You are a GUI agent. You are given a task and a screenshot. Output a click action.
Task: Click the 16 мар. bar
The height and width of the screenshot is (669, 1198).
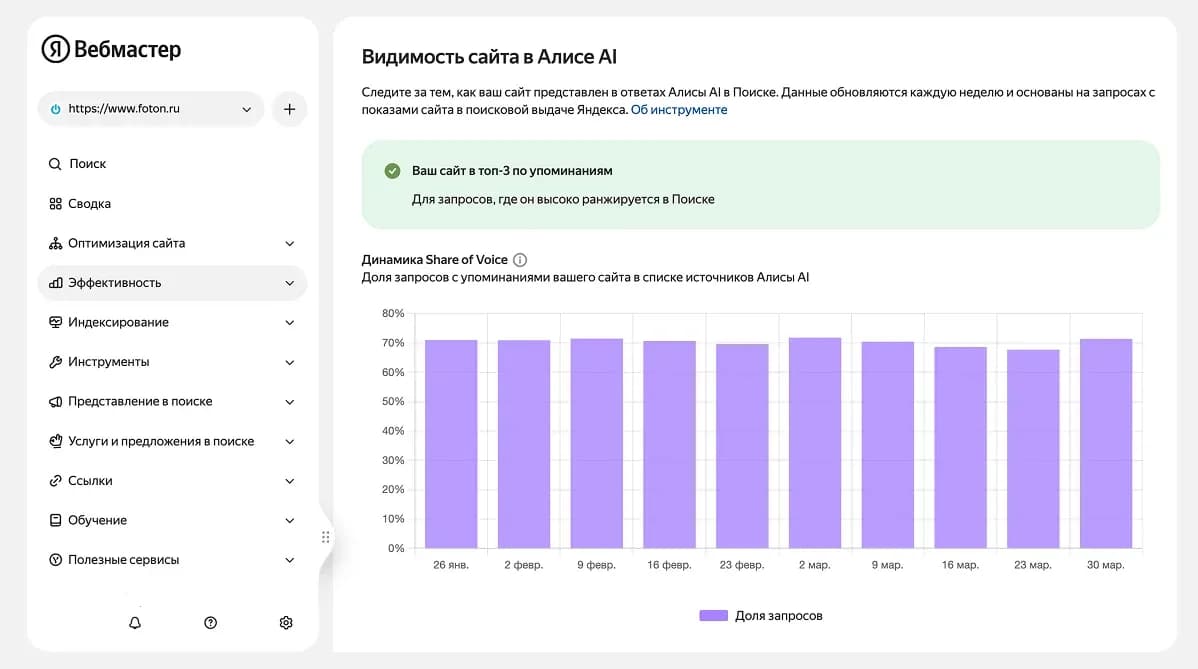click(x=960, y=448)
